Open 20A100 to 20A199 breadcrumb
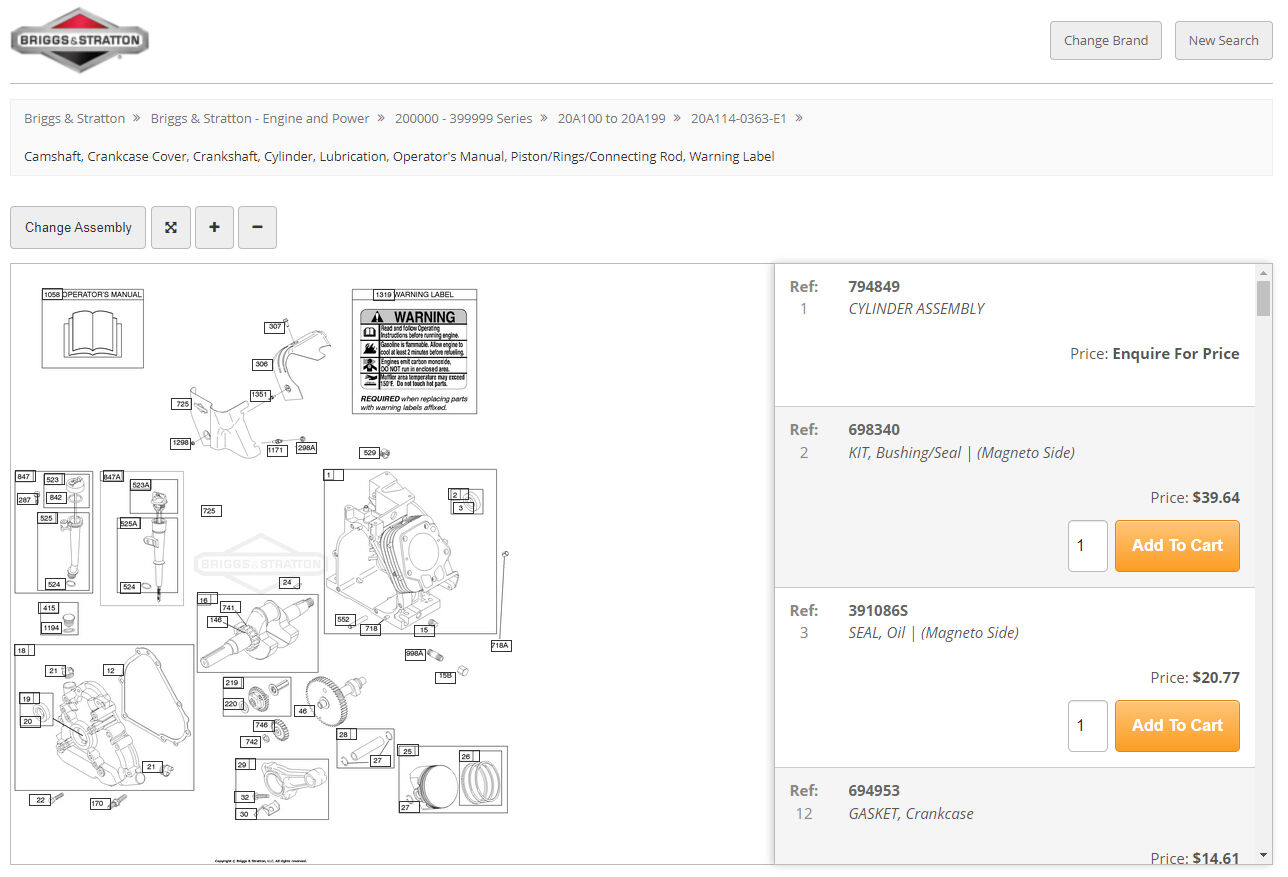Screen dimensions: 1288x877 coord(611,118)
